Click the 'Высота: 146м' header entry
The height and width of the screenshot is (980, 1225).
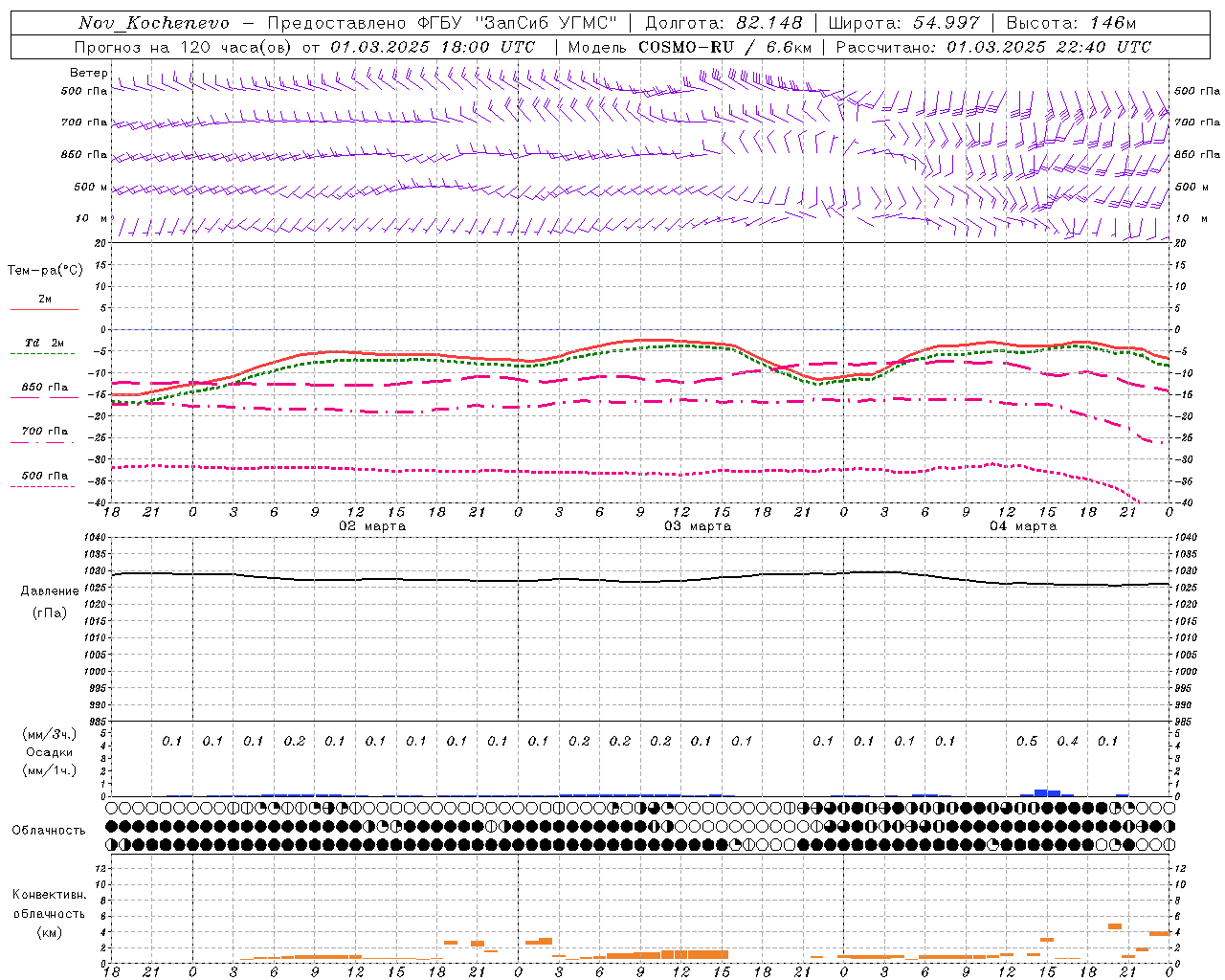click(x=1071, y=23)
